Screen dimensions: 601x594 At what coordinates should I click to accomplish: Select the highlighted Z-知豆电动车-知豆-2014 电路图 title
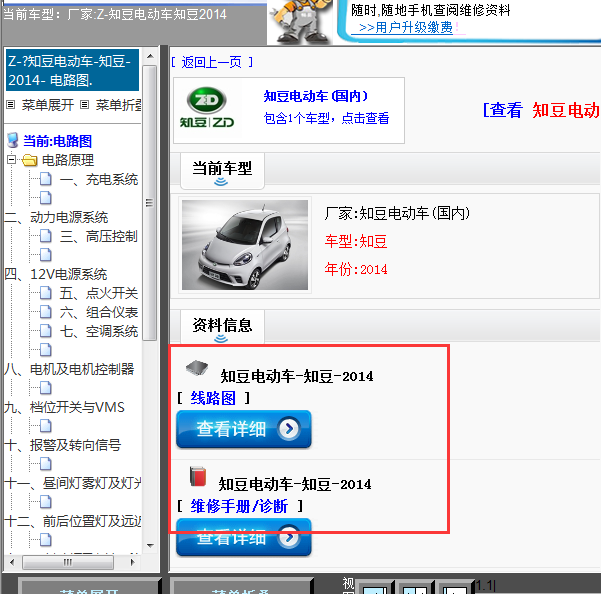tap(72, 70)
